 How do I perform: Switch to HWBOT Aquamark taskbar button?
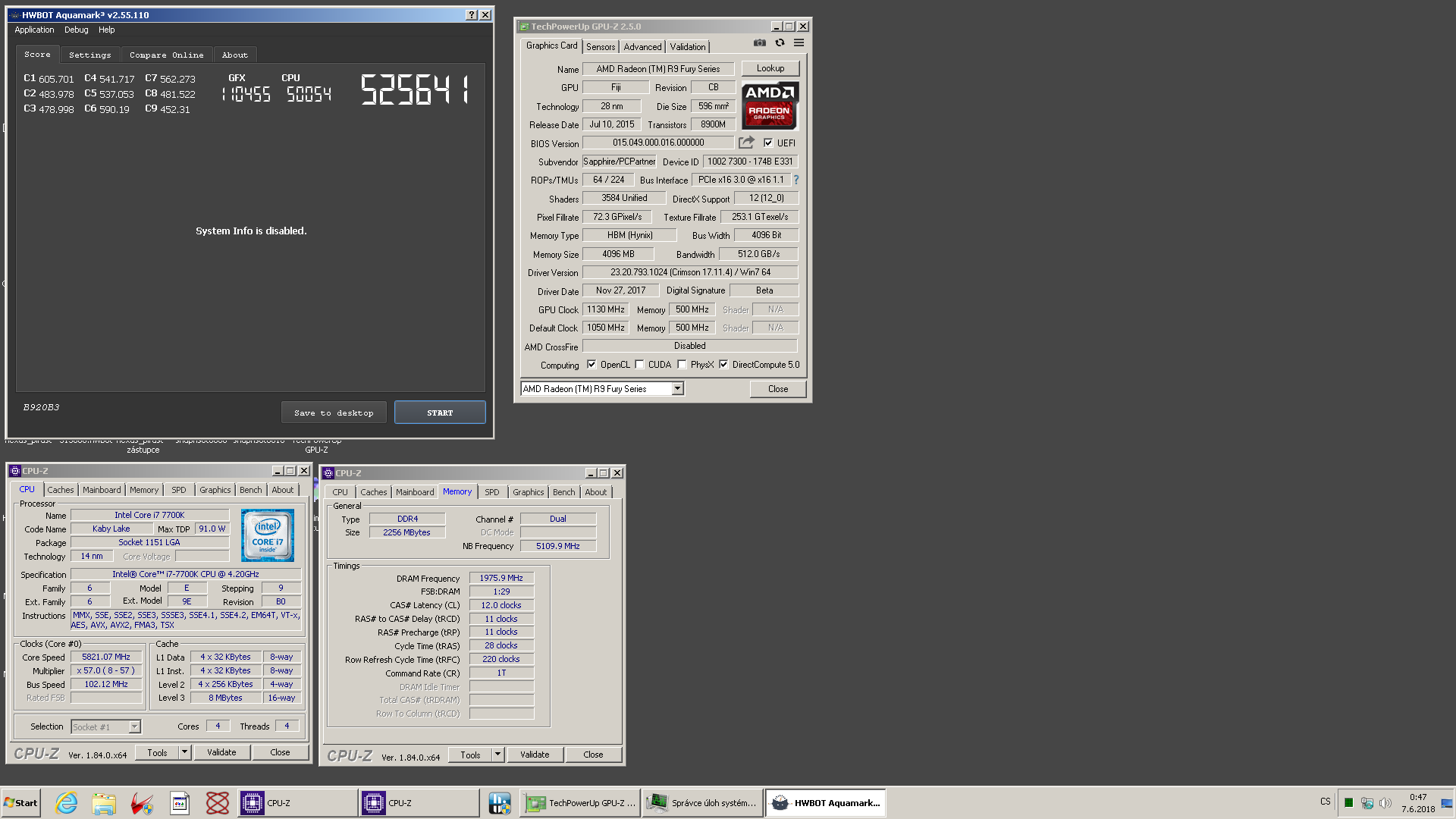click(x=825, y=803)
